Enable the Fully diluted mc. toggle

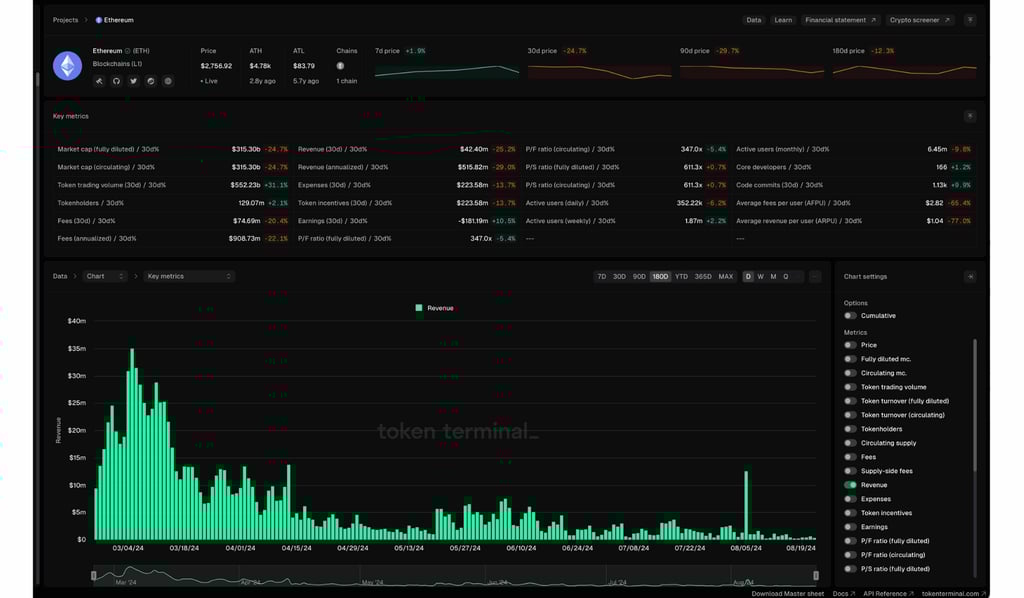pos(850,359)
